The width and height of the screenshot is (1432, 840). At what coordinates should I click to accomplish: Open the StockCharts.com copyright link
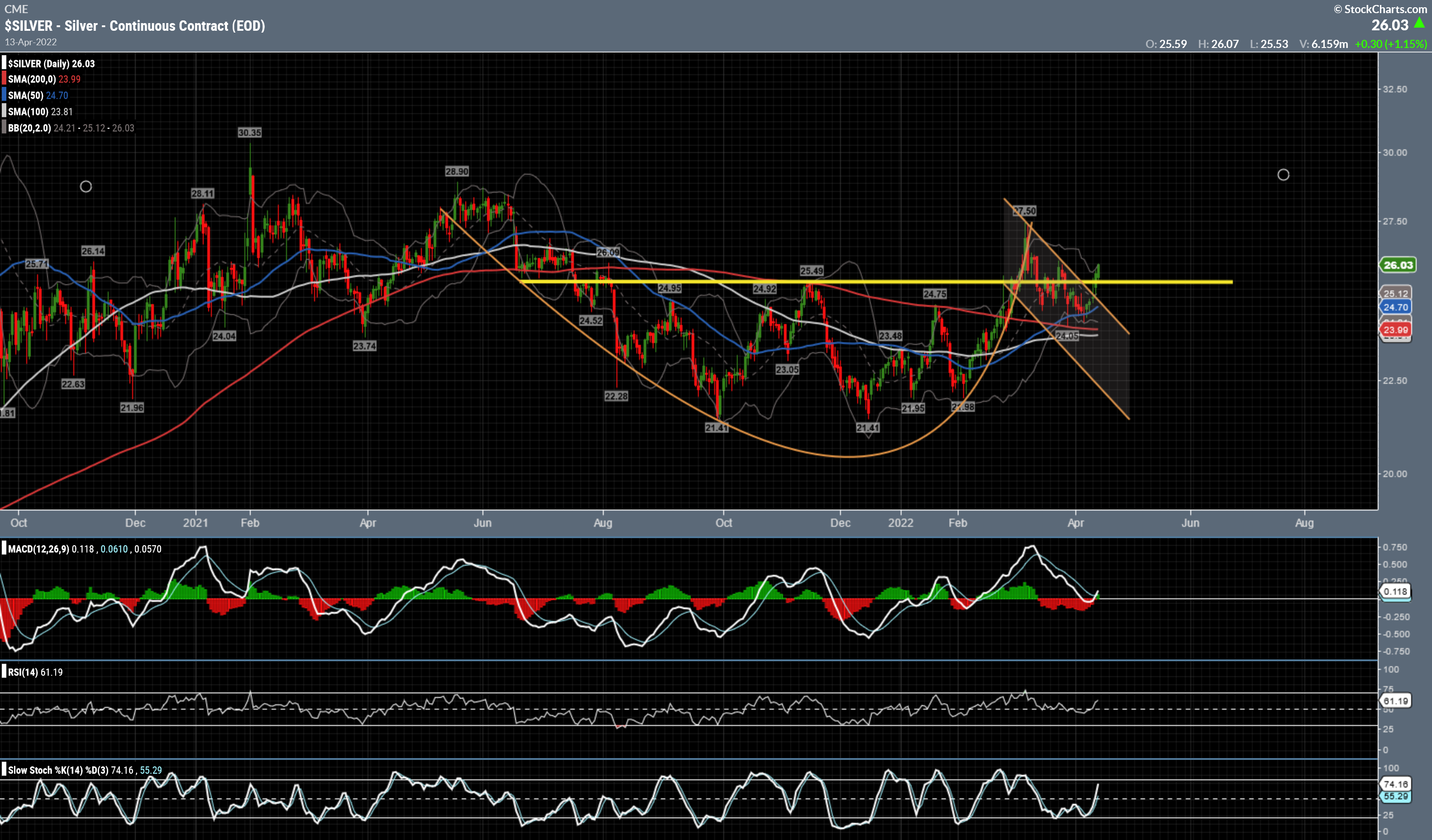[1380, 9]
